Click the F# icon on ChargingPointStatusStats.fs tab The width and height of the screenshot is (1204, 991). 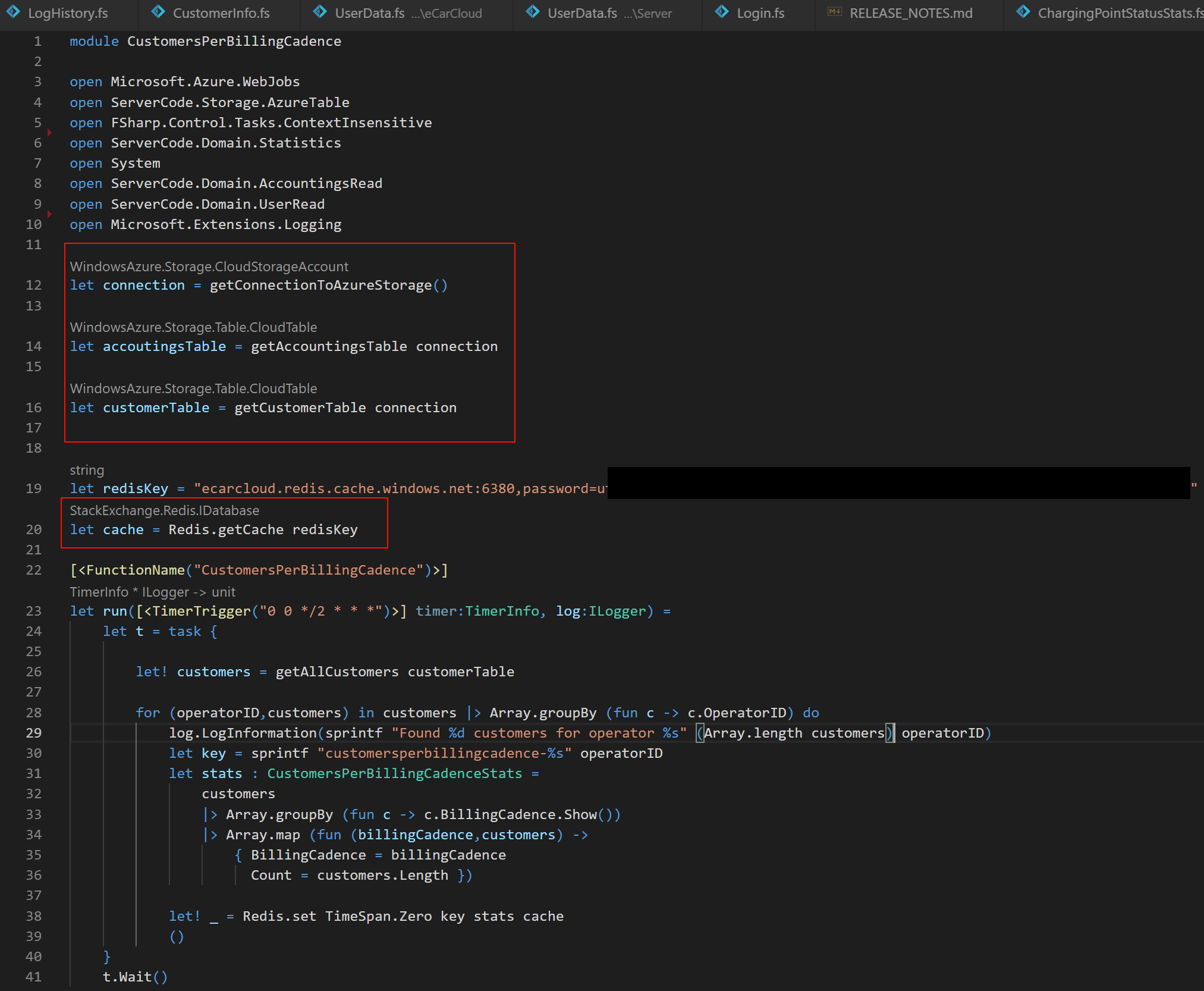coord(1024,11)
